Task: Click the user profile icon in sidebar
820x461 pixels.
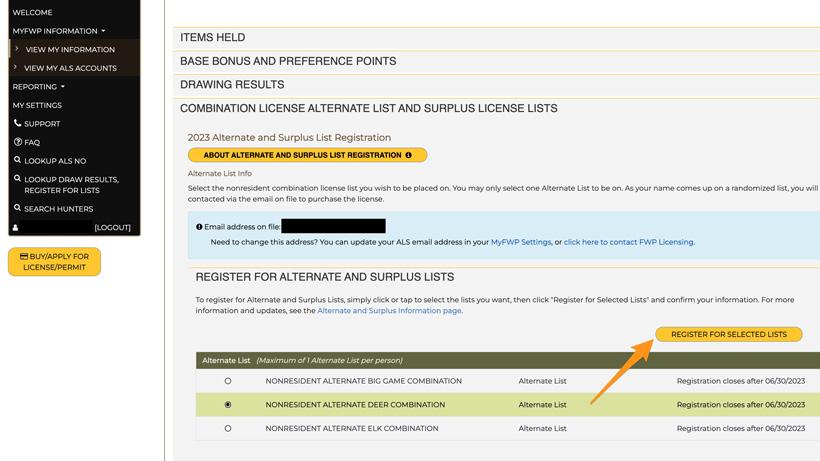Action: (15, 228)
